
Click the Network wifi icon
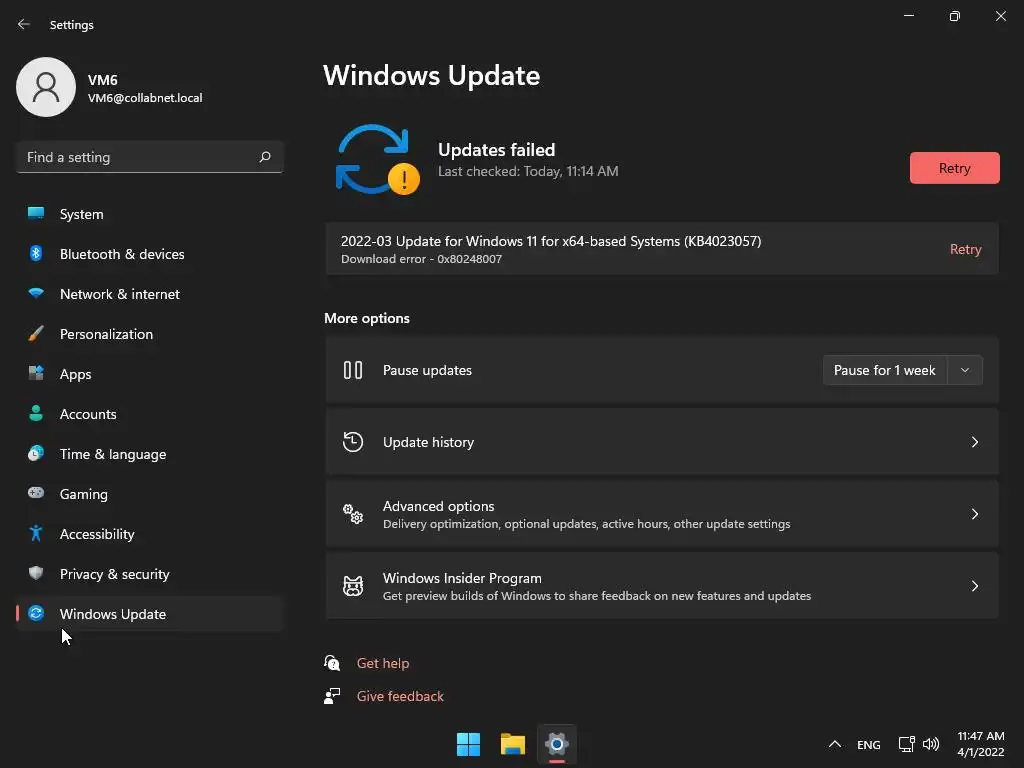(36, 293)
